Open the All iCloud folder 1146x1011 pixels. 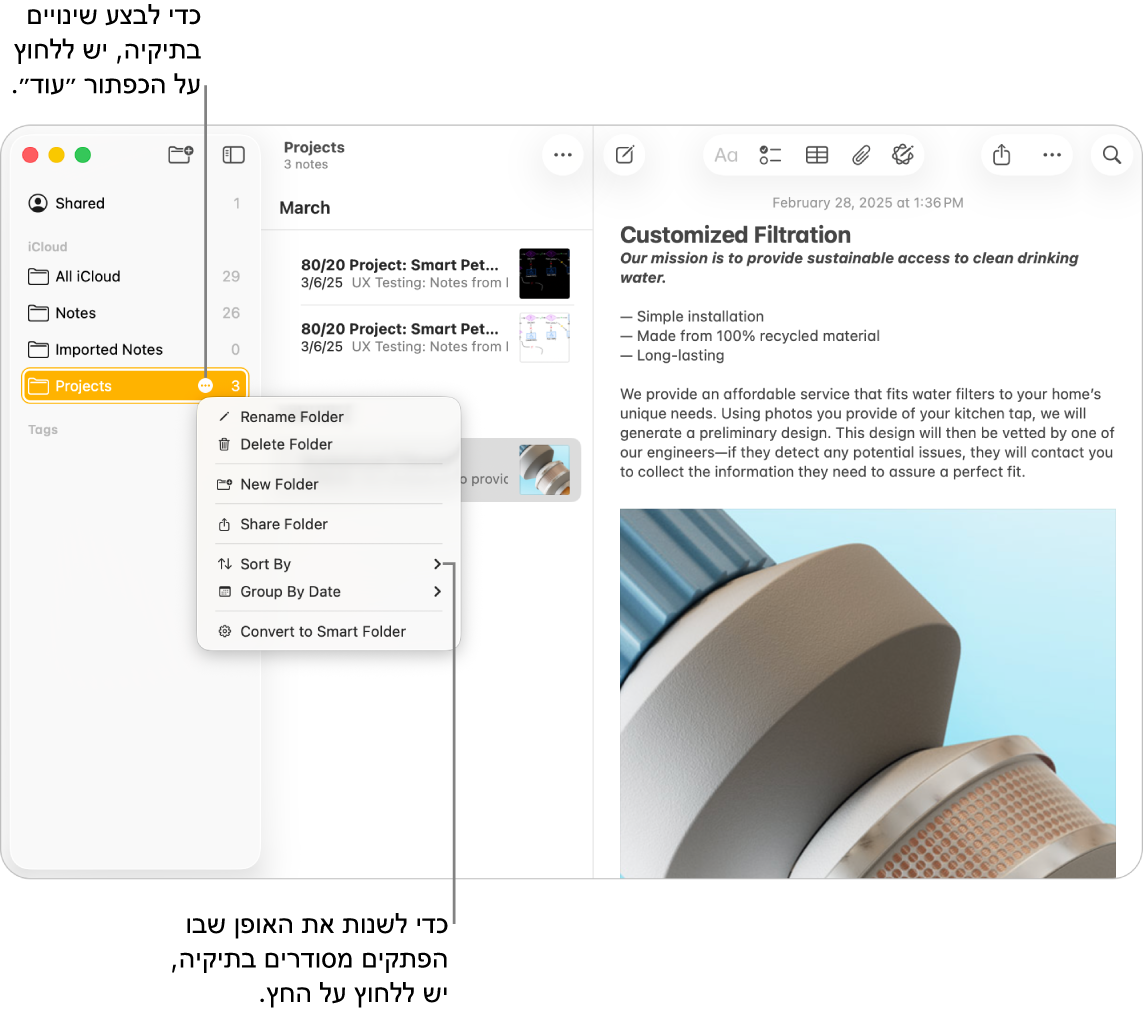coord(88,276)
